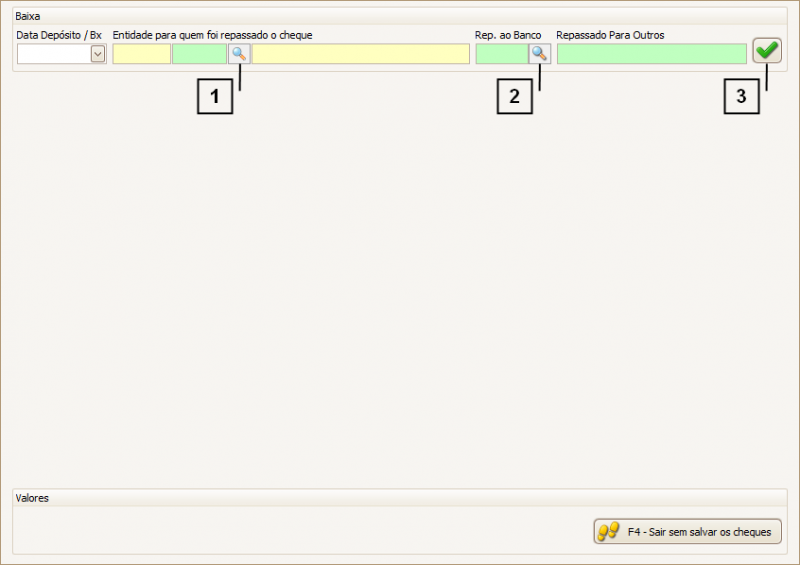
Task: Click the first yellow entity code field
Action: point(141,55)
